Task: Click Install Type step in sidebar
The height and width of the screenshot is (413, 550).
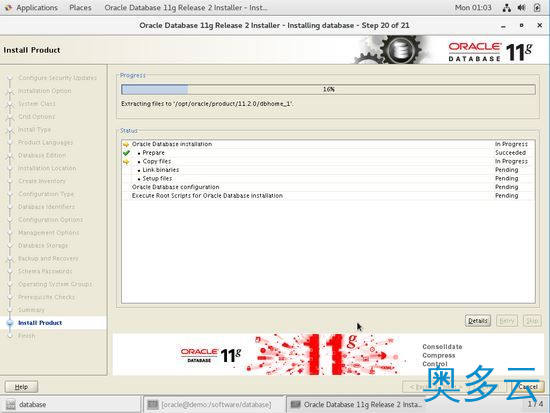Action: coord(34,129)
